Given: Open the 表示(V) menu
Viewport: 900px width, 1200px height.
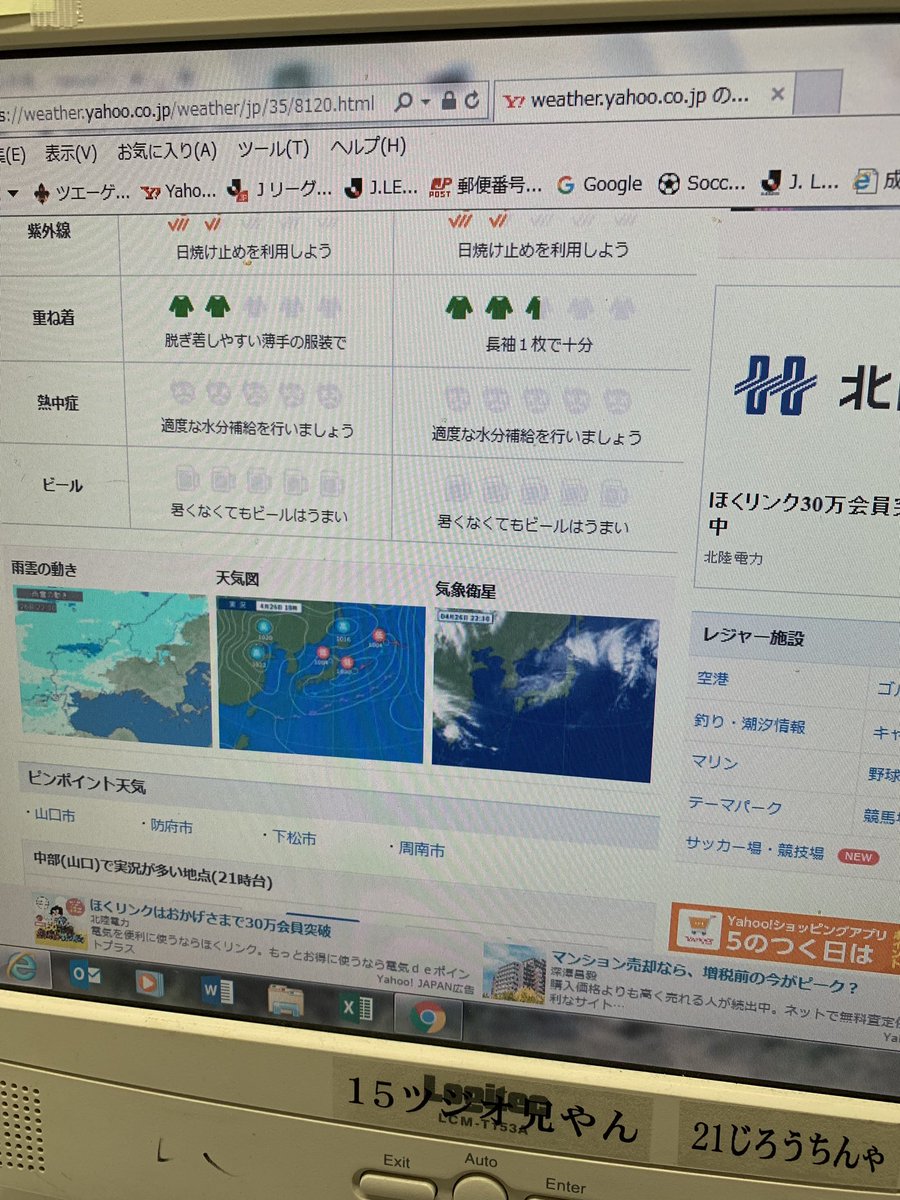Looking at the screenshot, I should (70, 153).
